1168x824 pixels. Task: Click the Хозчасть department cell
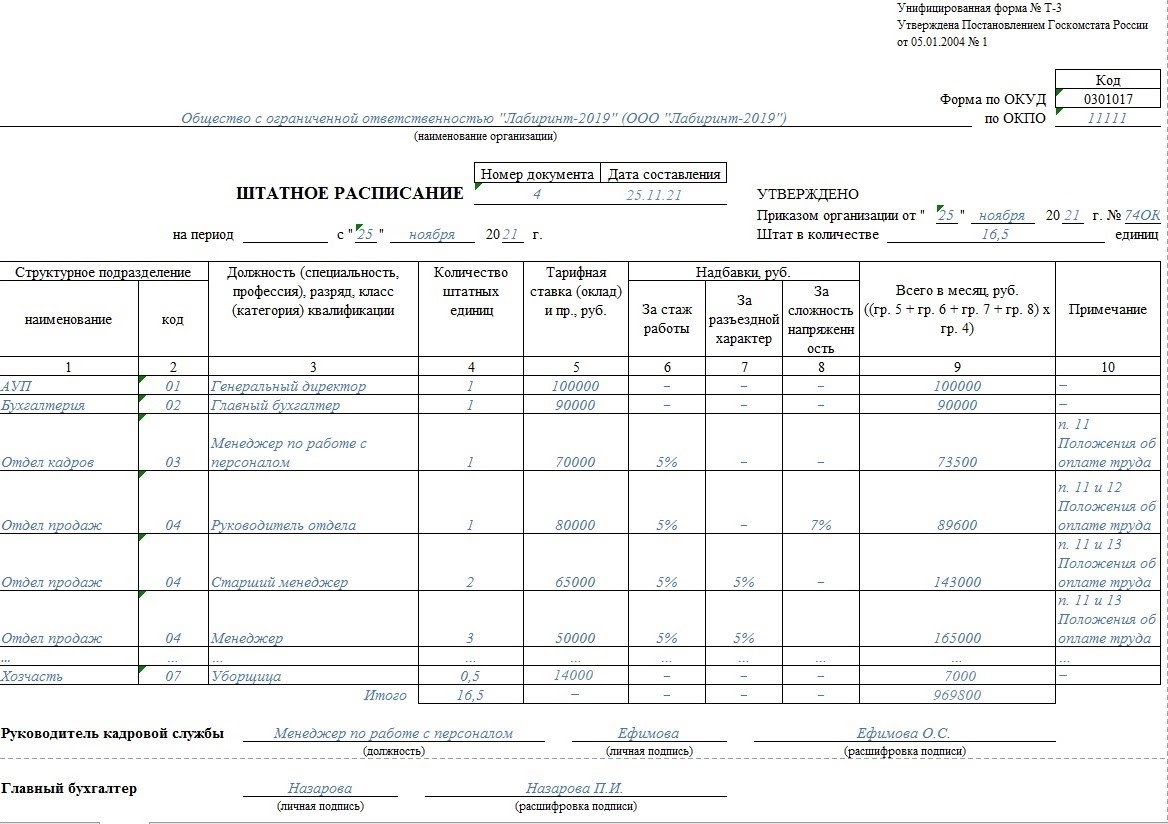pyautogui.click(x=69, y=676)
